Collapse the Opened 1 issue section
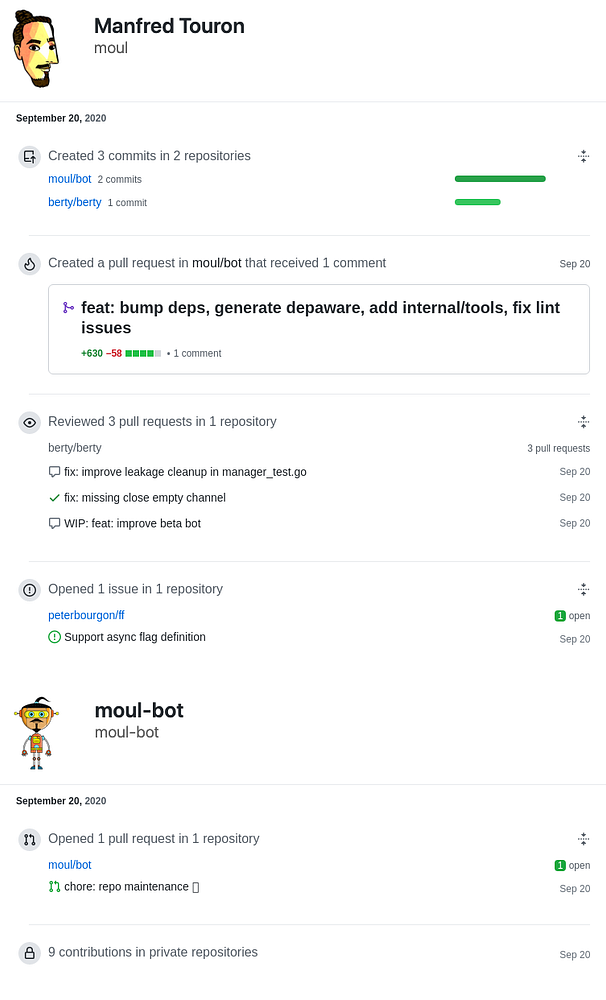The height and width of the screenshot is (1000, 606). click(583, 590)
